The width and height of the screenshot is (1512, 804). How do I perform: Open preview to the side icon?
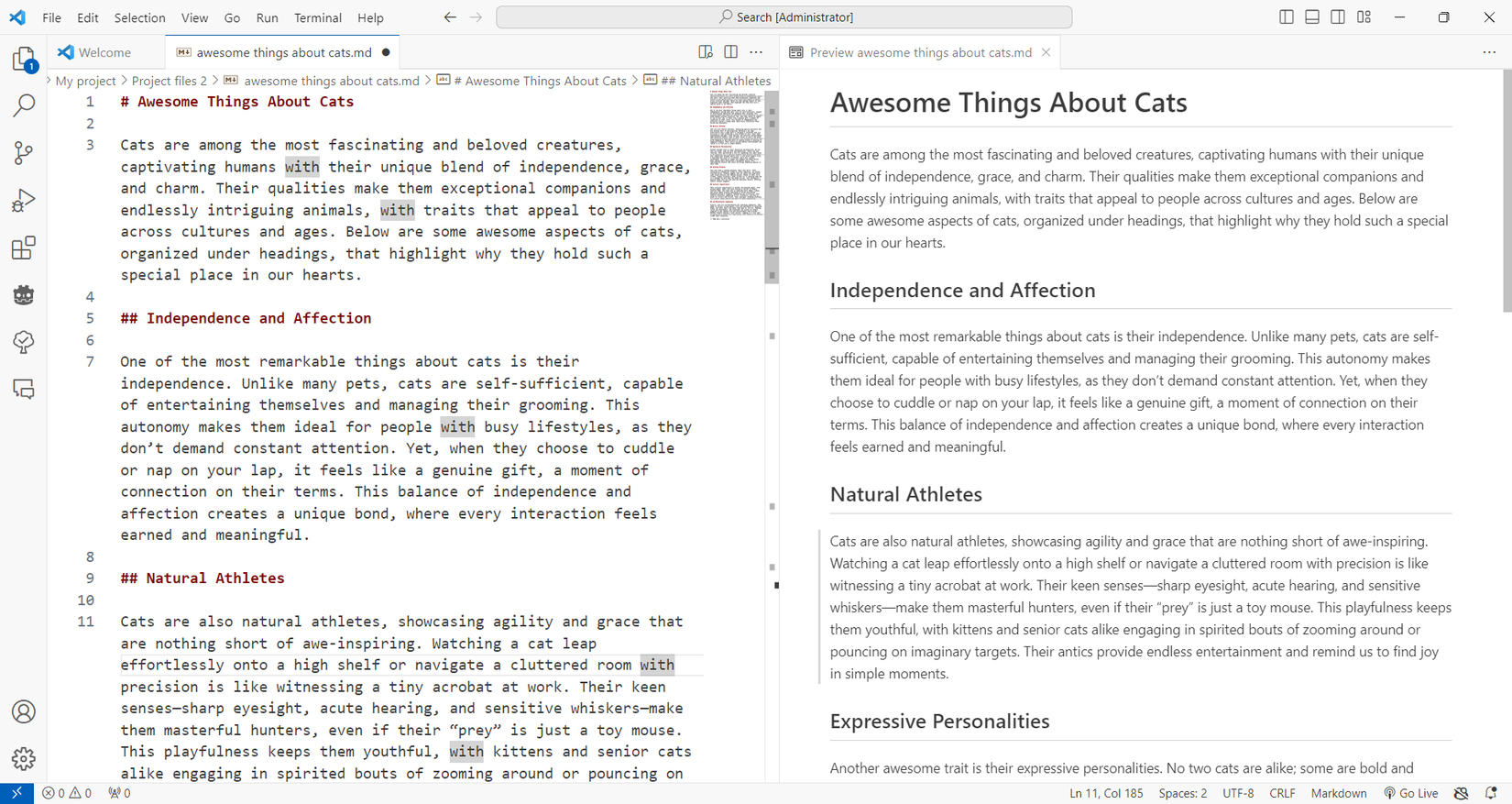706,52
